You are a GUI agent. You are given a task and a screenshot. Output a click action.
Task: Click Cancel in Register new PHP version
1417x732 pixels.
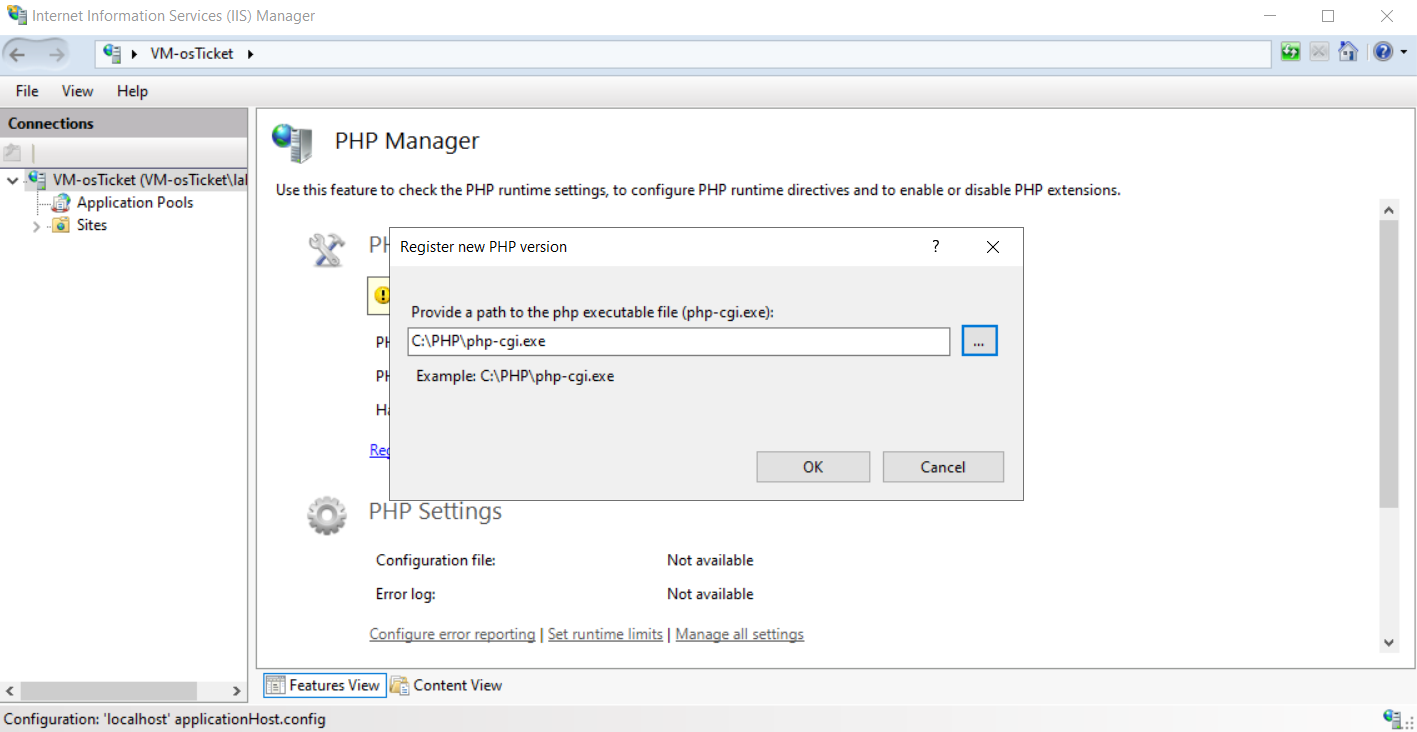click(943, 467)
